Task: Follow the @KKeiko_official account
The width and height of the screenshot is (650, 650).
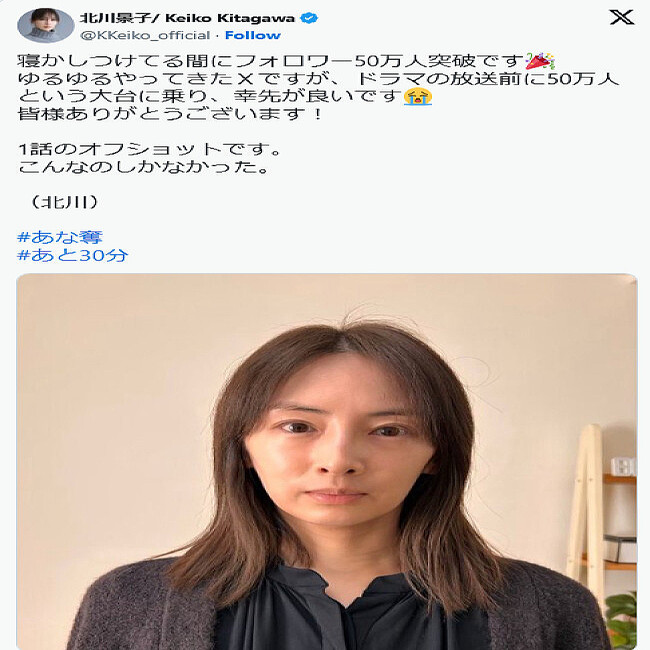Action: [253, 36]
